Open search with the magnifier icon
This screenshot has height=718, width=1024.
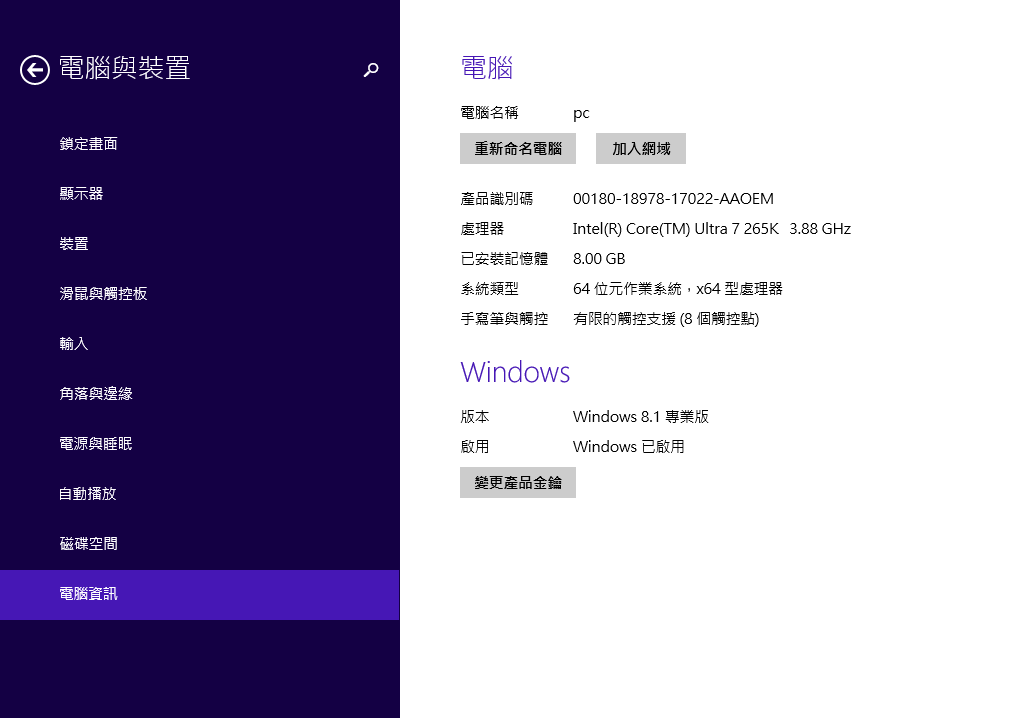point(371,69)
